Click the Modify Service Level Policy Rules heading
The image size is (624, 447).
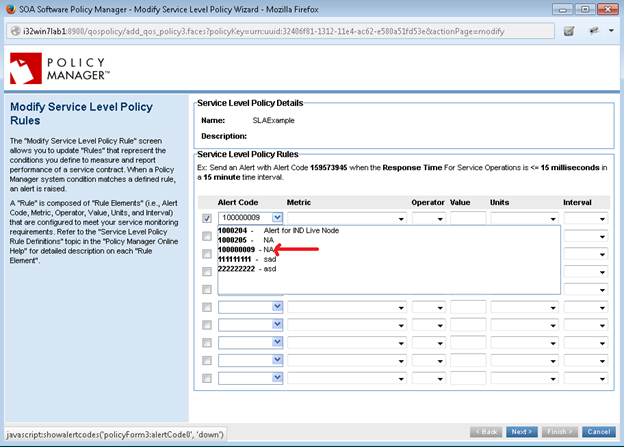81,113
